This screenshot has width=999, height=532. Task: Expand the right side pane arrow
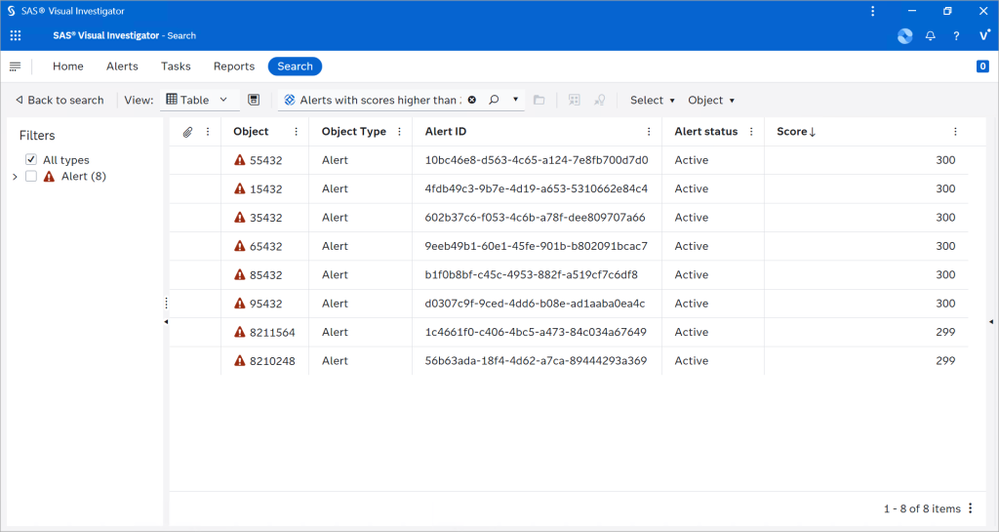991,322
